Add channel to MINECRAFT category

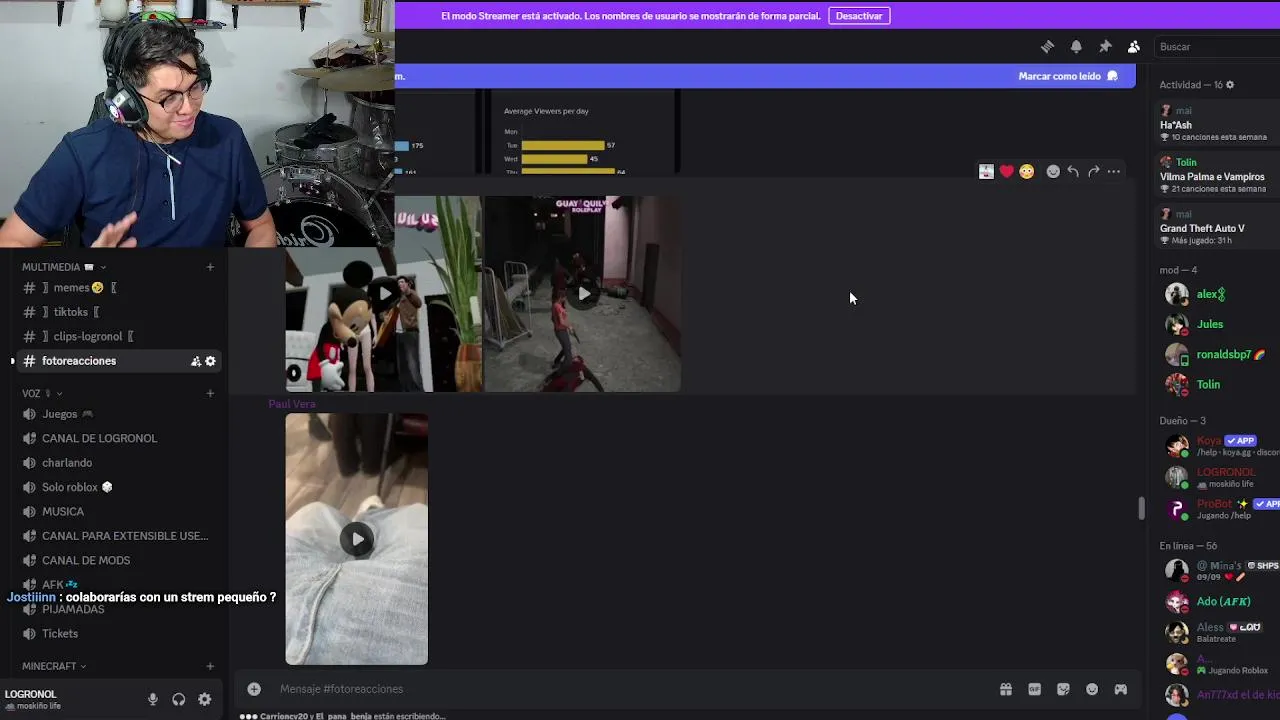[x=210, y=666]
